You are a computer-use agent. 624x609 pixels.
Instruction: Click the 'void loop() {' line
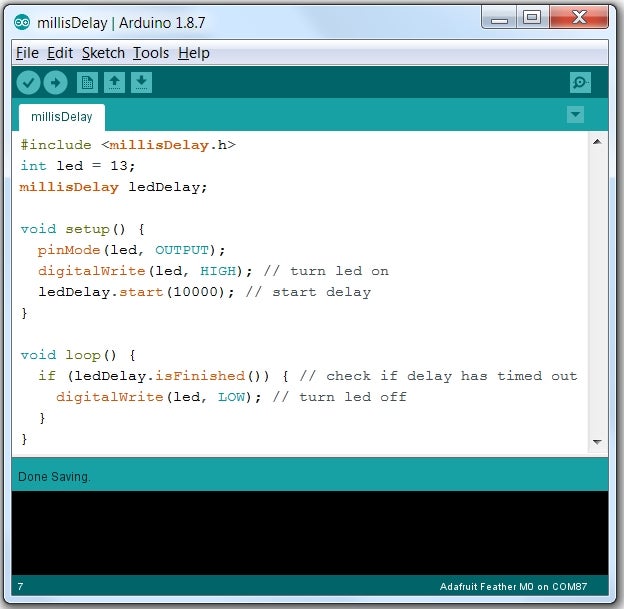(x=78, y=355)
